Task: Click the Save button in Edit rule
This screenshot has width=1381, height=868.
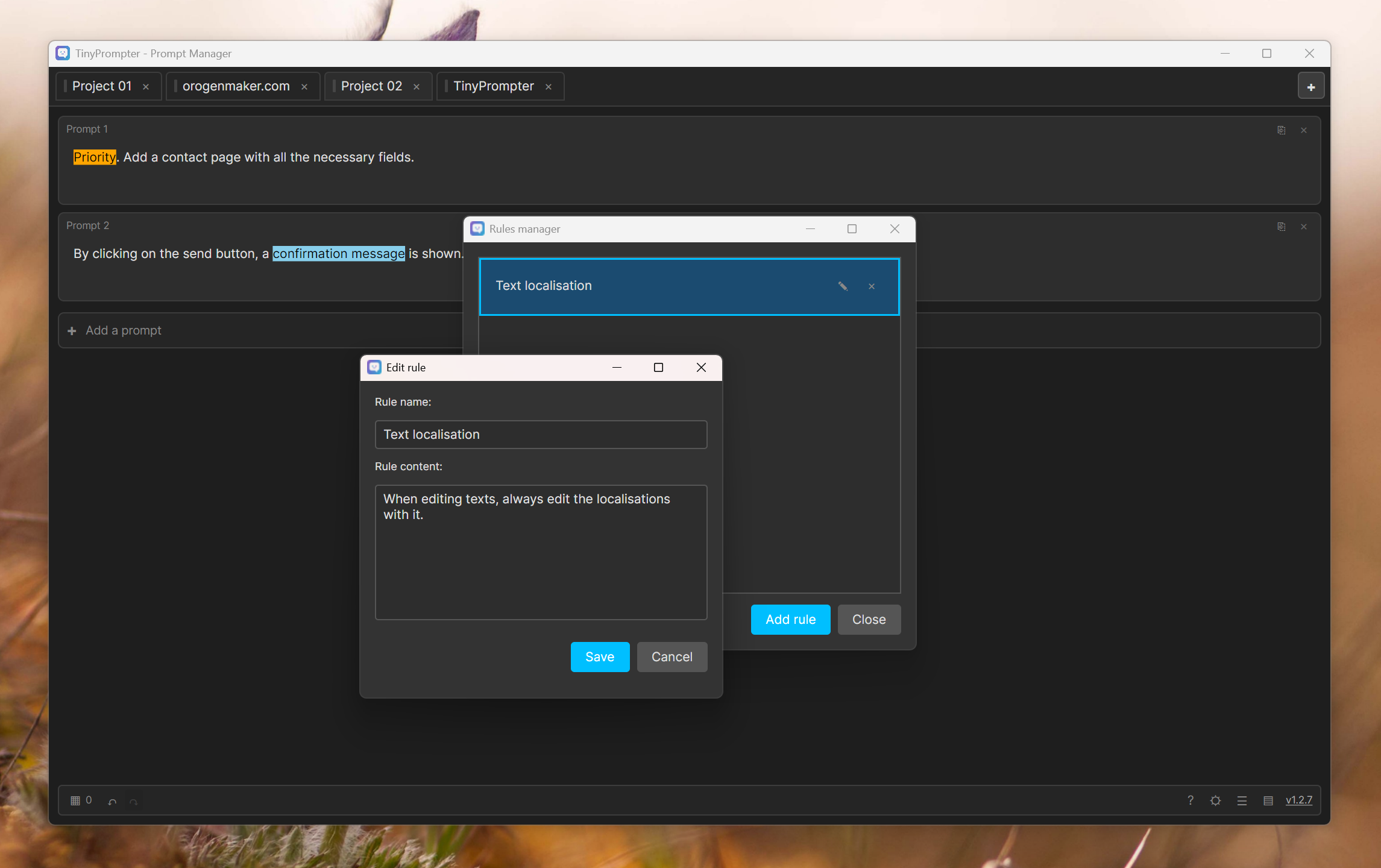Action: [599, 656]
